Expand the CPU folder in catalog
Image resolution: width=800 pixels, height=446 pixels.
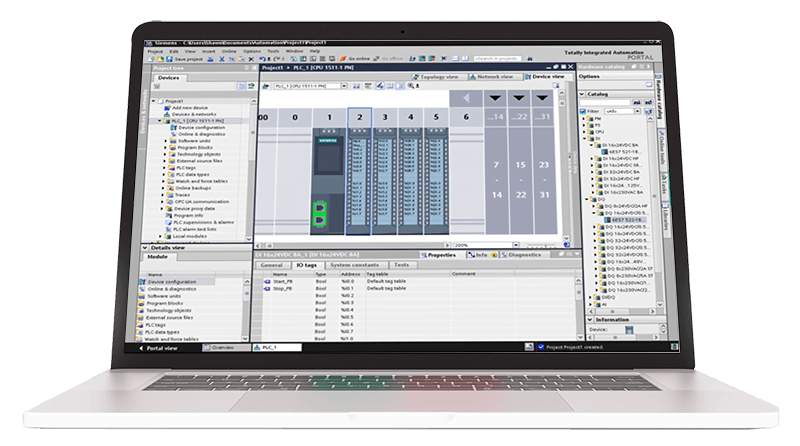585,132
